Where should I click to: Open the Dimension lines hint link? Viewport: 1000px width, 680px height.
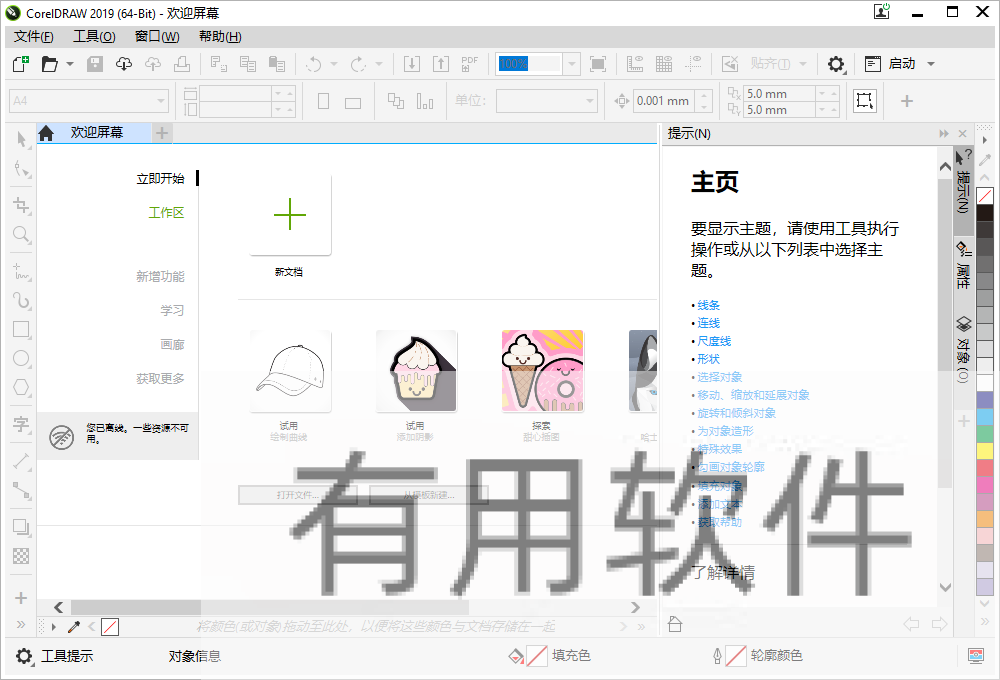click(714, 341)
